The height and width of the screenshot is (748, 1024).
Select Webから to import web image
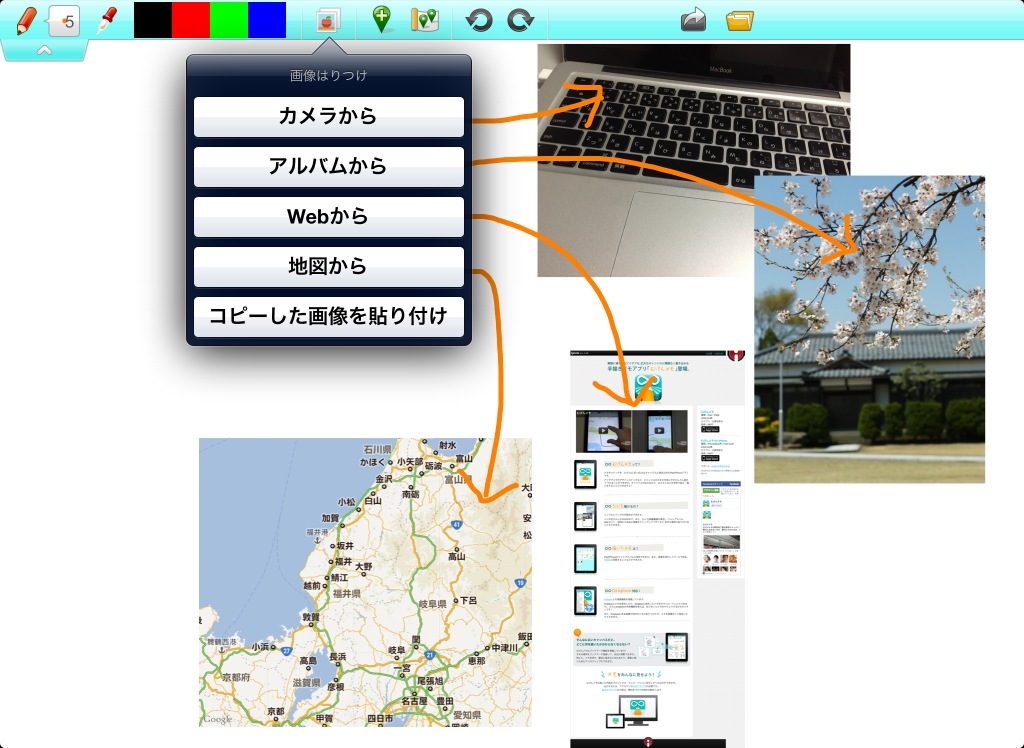[x=328, y=216]
